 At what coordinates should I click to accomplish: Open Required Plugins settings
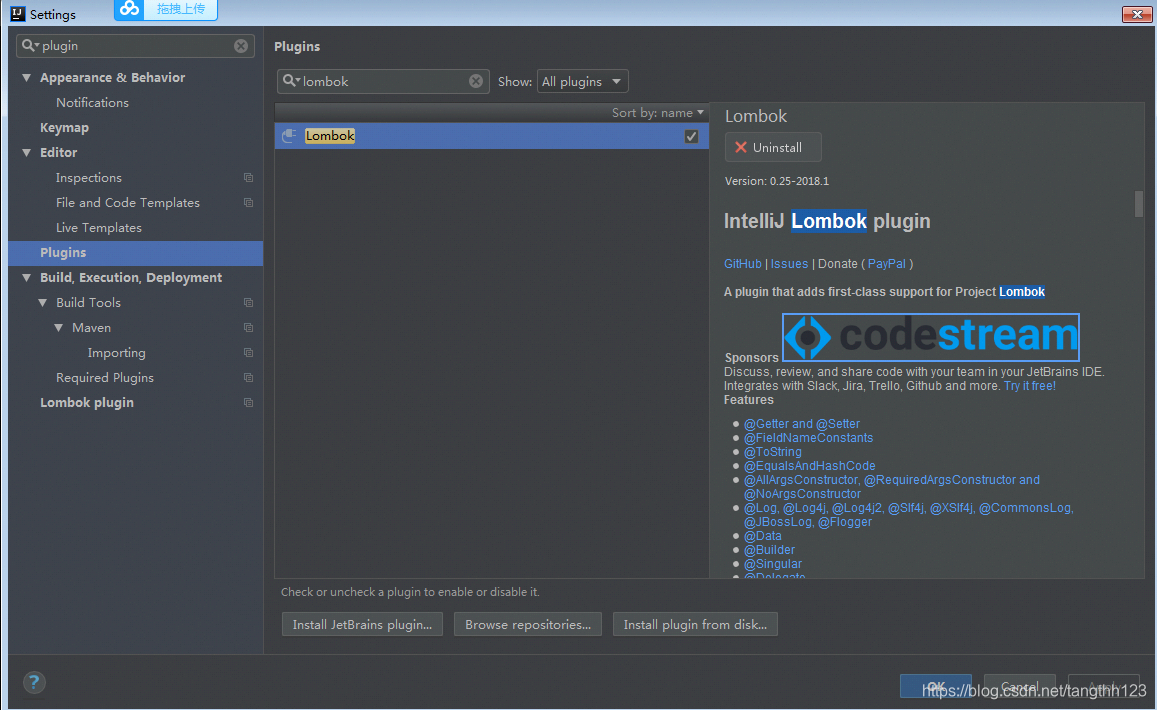(105, 378)
